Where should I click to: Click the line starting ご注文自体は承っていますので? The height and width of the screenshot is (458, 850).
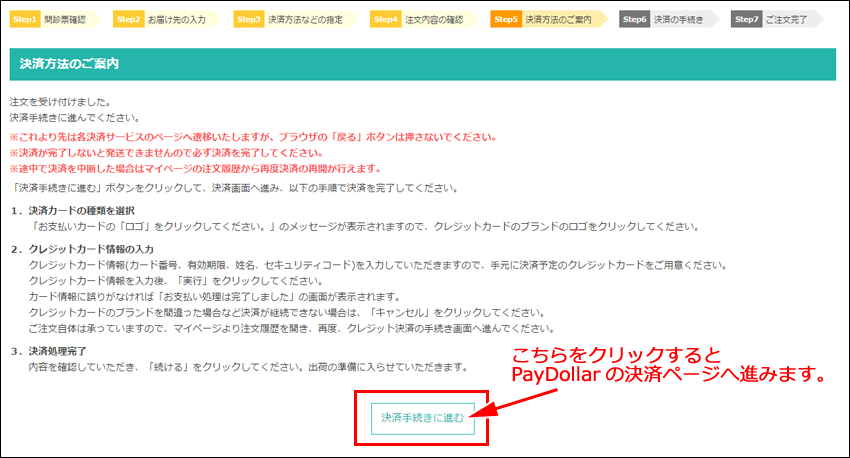click(x=292, y=328)
